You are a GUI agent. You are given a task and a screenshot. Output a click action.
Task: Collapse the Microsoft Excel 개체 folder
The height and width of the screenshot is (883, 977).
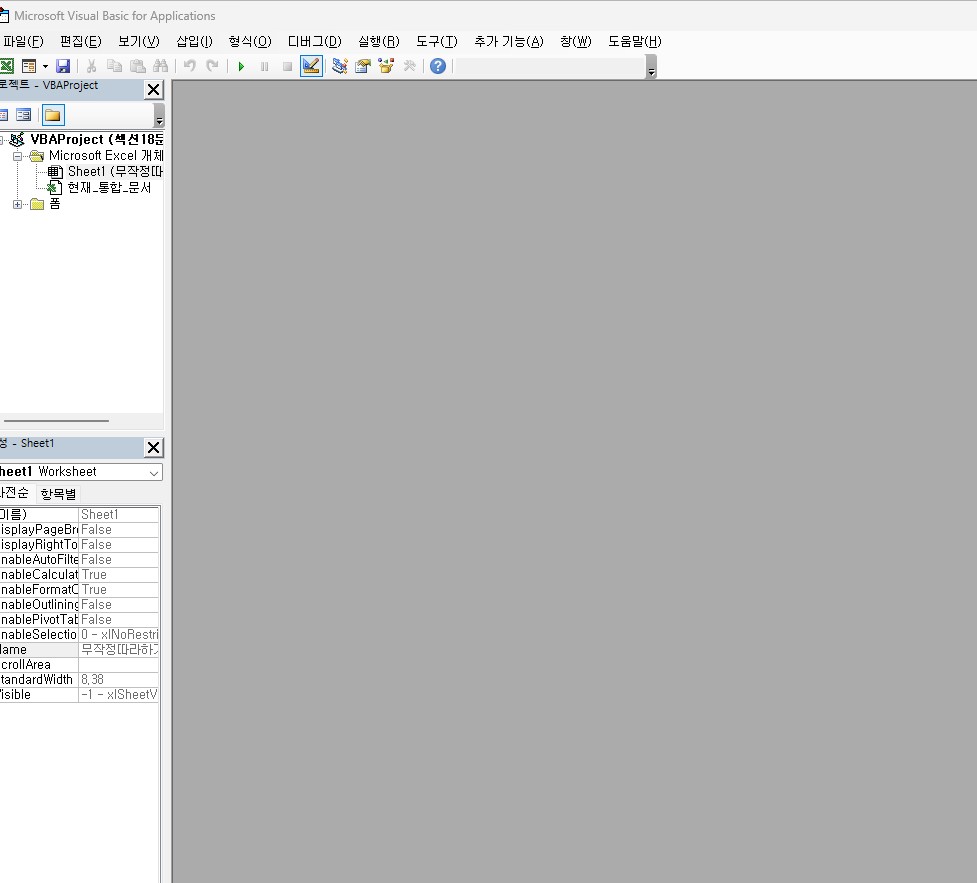(x=18, y=156)
